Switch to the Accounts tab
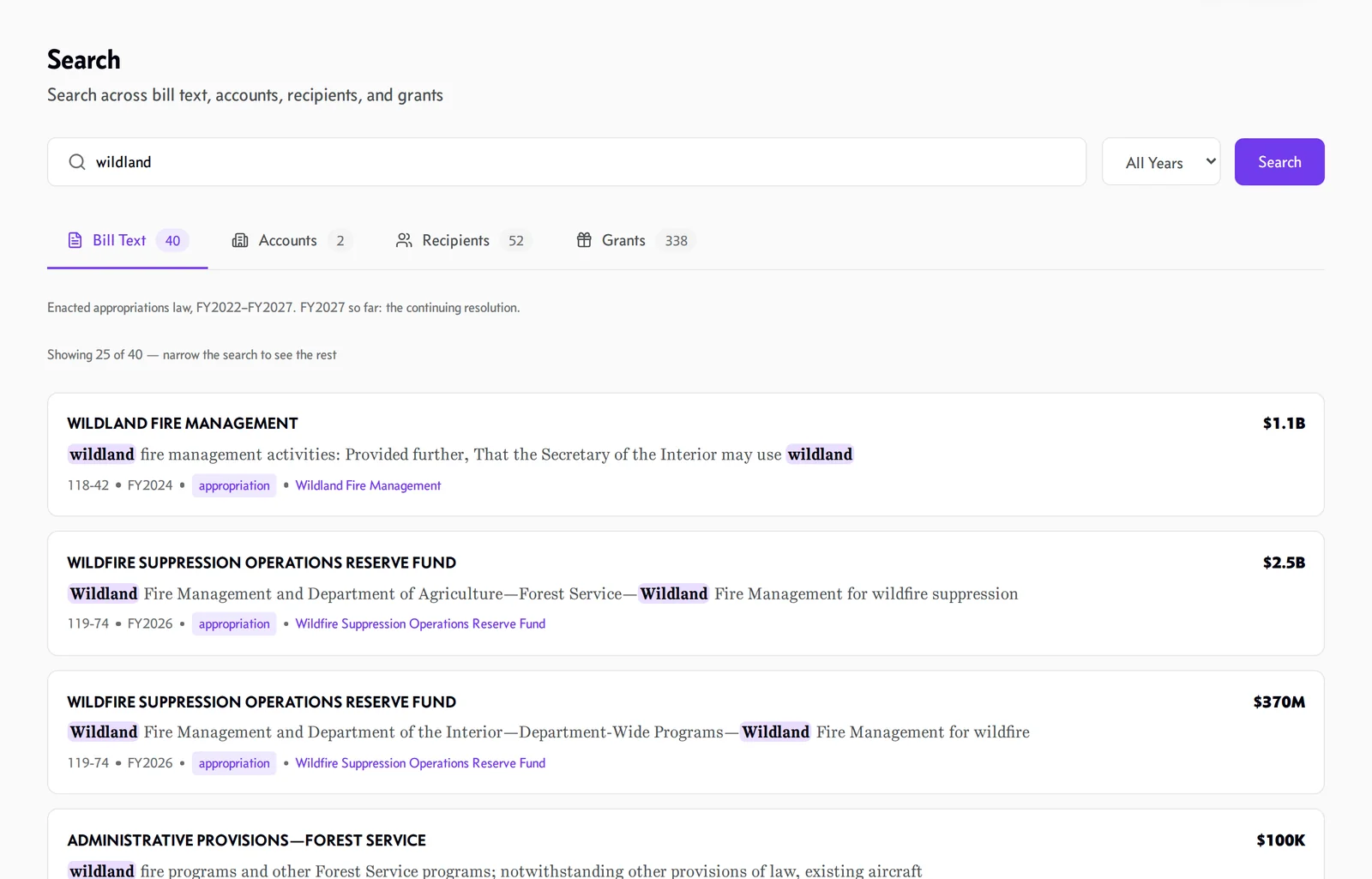Image resolution: width=1372 pixels, height=879 pixels. [292, 241]
